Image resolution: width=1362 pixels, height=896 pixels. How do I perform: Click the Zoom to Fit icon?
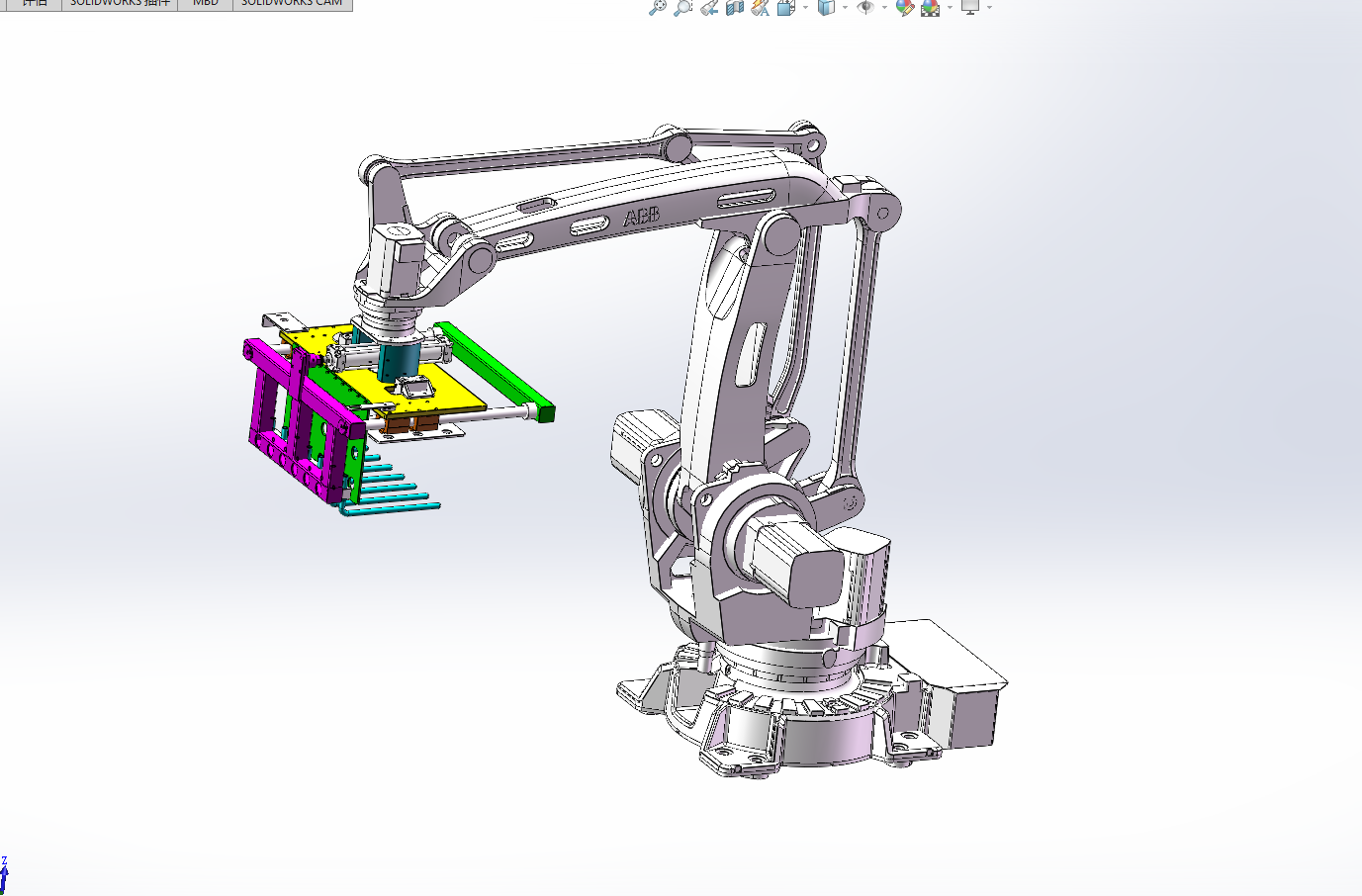click(x=657, y=7)
